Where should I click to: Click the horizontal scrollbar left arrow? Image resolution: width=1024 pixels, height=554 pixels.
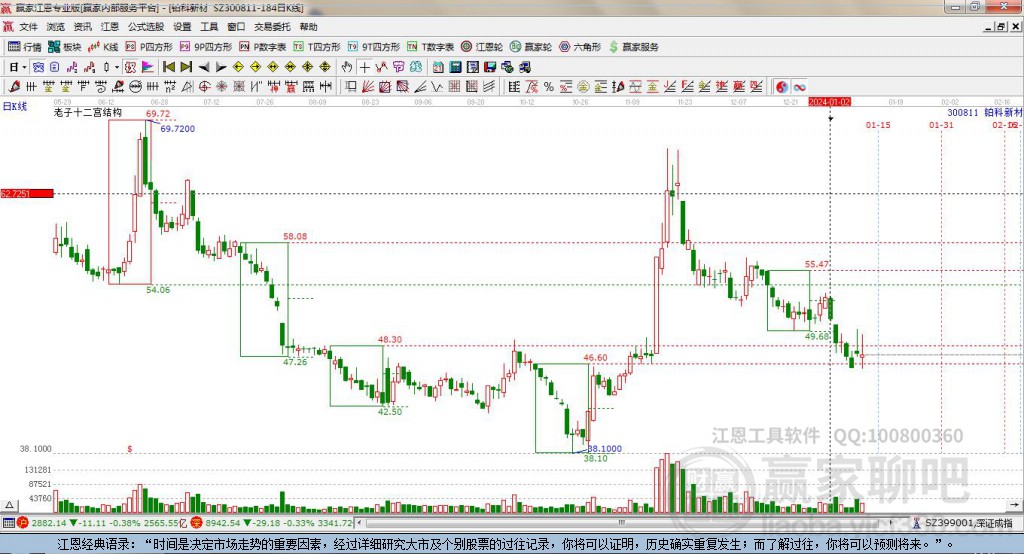[360, 523]
